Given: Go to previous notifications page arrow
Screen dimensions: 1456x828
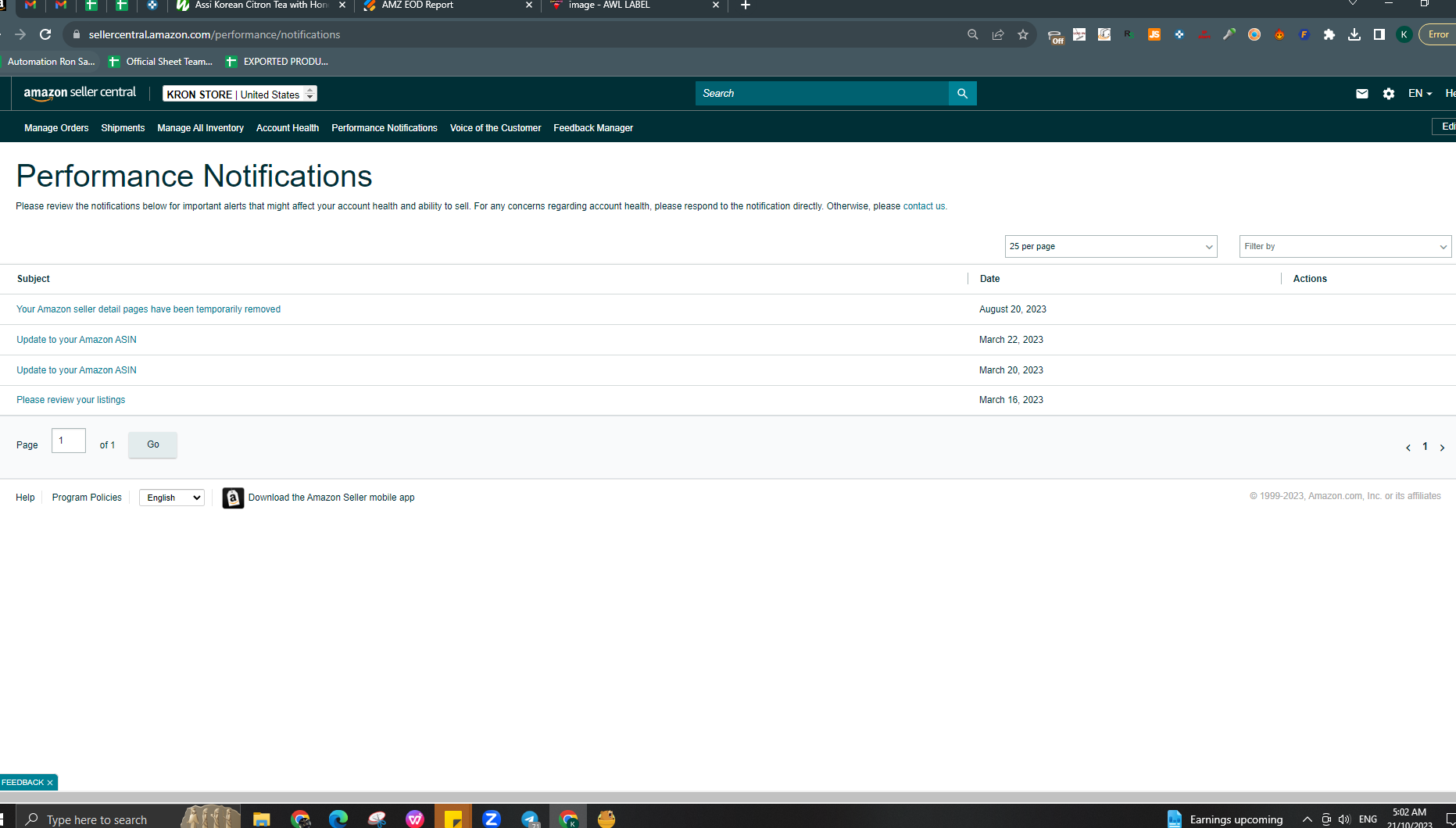Looking at the screenshot, I should tap(1408, 448).
